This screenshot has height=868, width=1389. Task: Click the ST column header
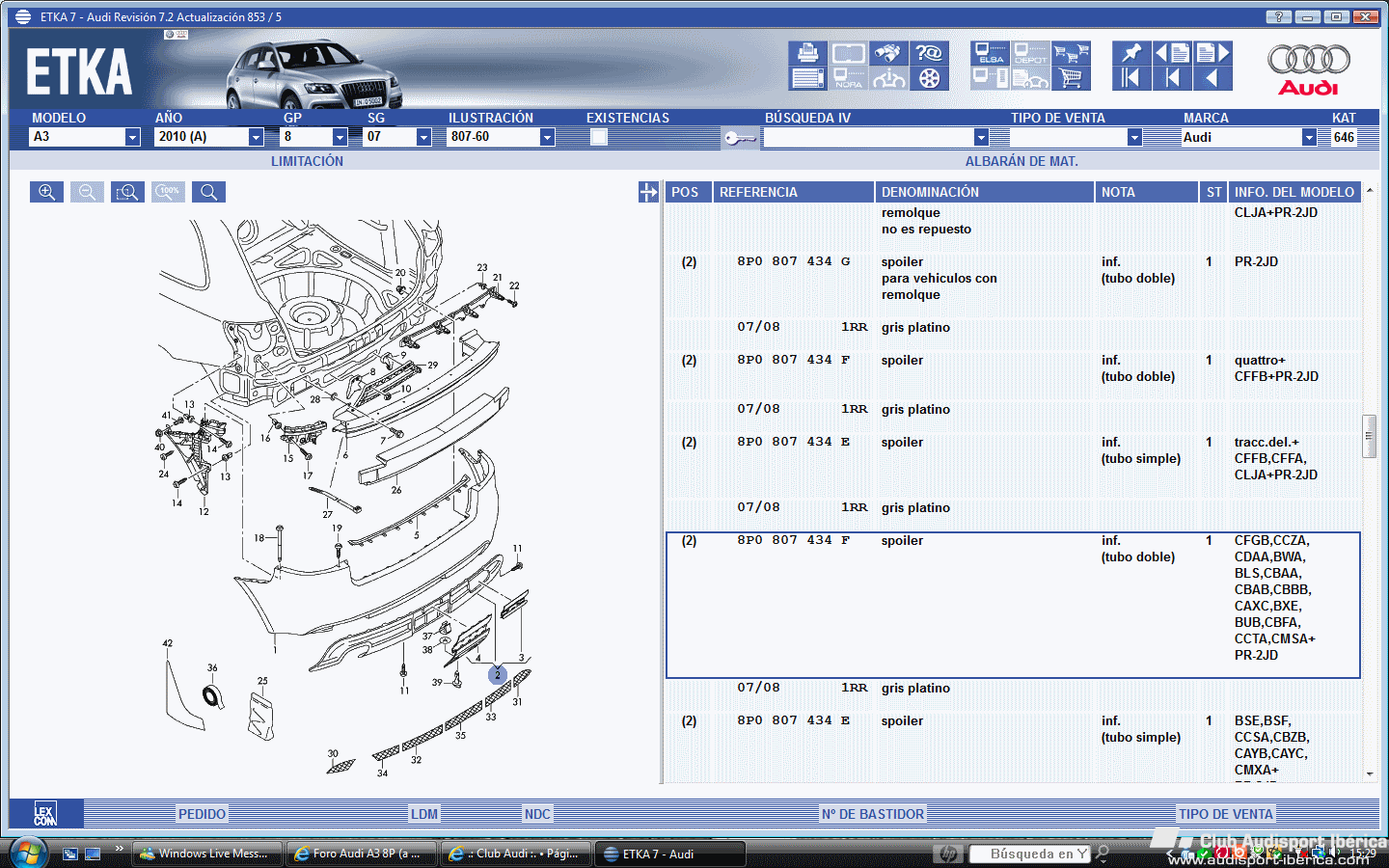[1213, 192]
